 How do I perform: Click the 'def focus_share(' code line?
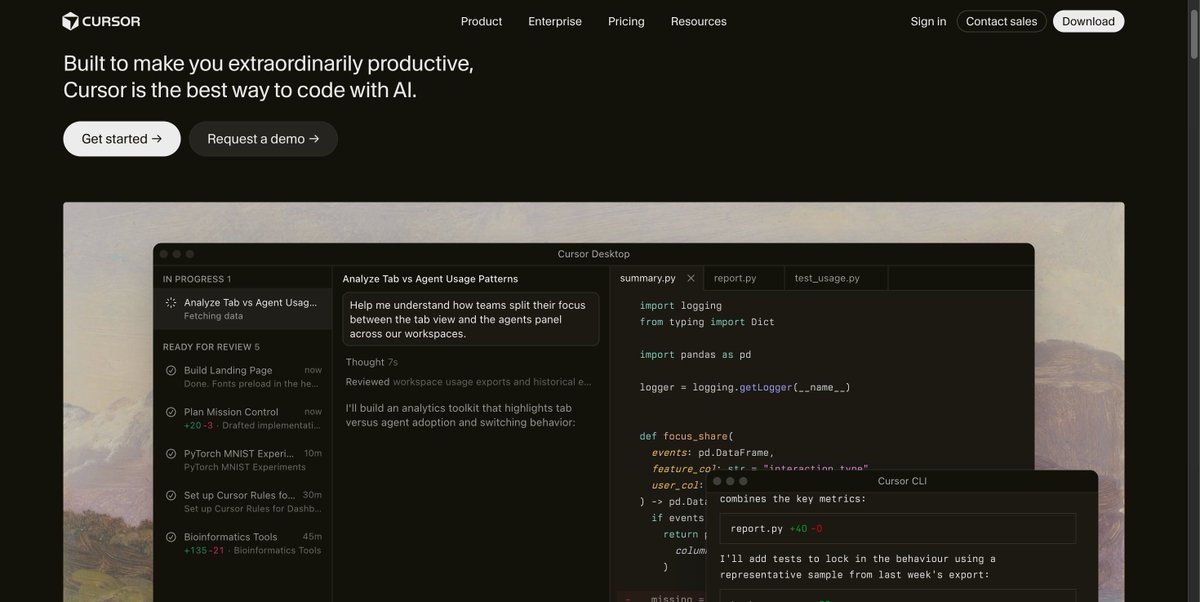click(687, 436)
